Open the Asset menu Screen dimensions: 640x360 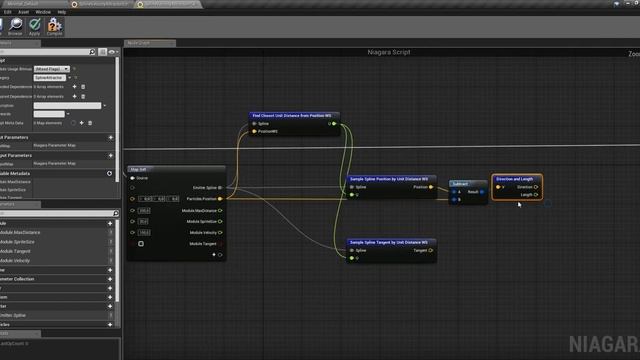click(23, 12)
